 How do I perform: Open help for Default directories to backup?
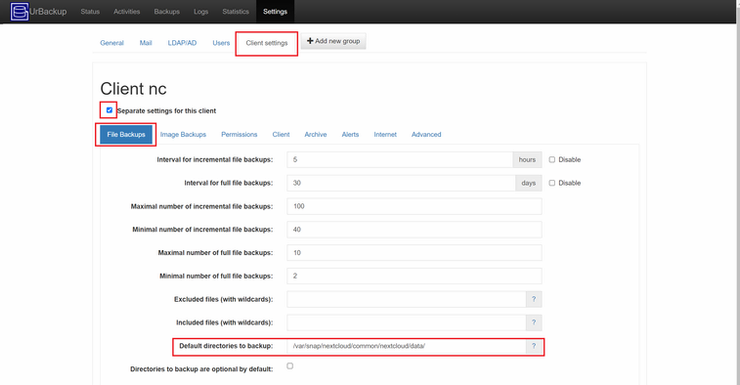[534, 346]
